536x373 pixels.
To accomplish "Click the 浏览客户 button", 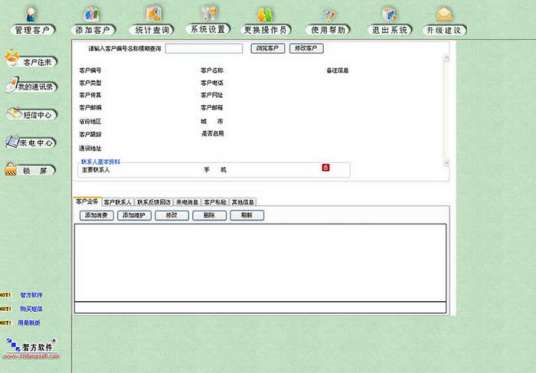I will pos(268,48).
